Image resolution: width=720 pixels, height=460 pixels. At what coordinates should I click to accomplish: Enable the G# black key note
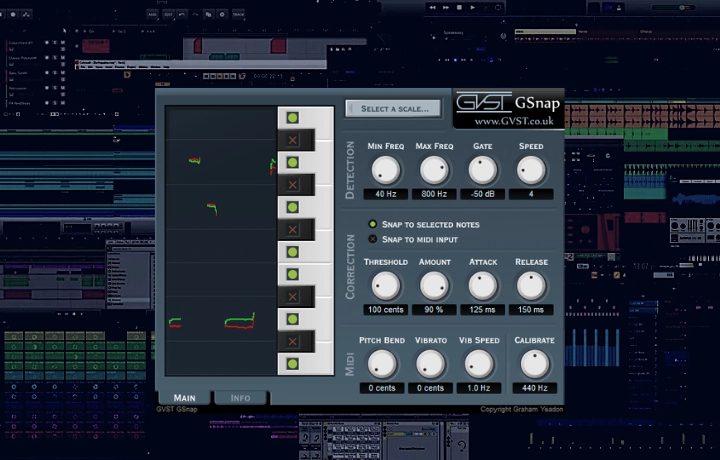[x=292, y=185]
